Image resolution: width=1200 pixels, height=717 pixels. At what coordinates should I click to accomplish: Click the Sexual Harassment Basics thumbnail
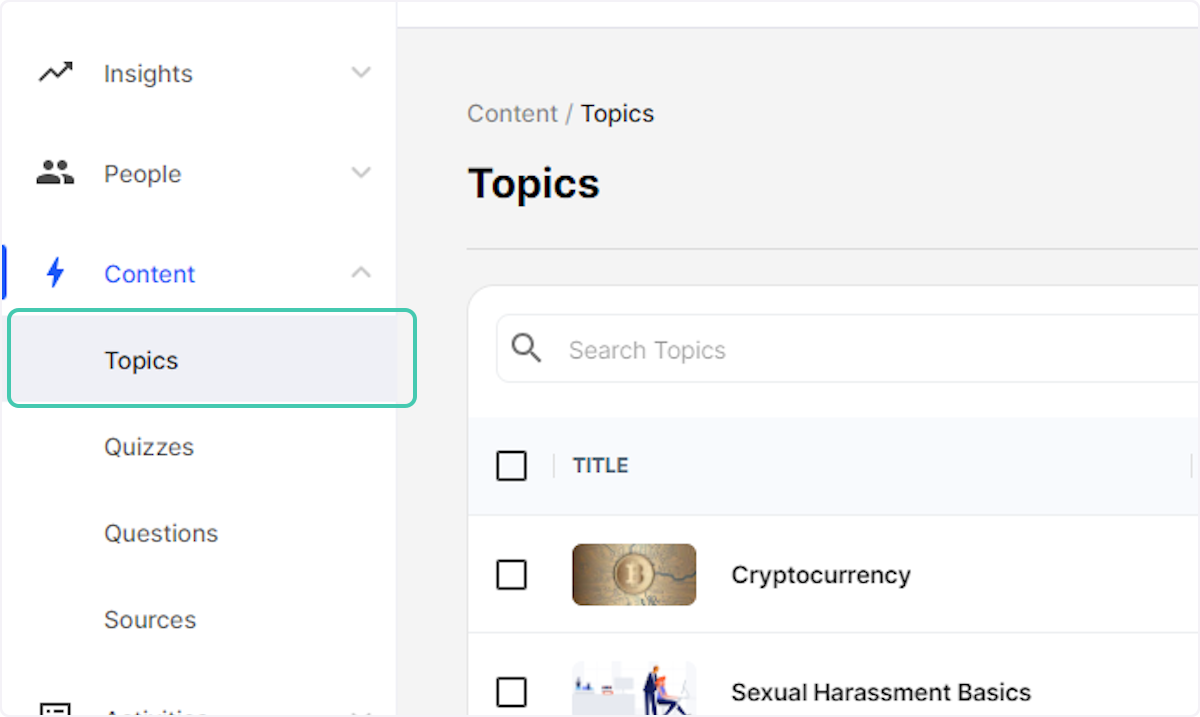click(633, 690)
